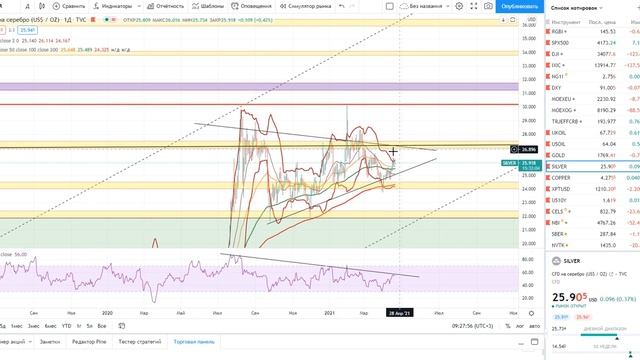
Task: Switch to Тестер стратегий tab
Action: [x=140, y=342]
